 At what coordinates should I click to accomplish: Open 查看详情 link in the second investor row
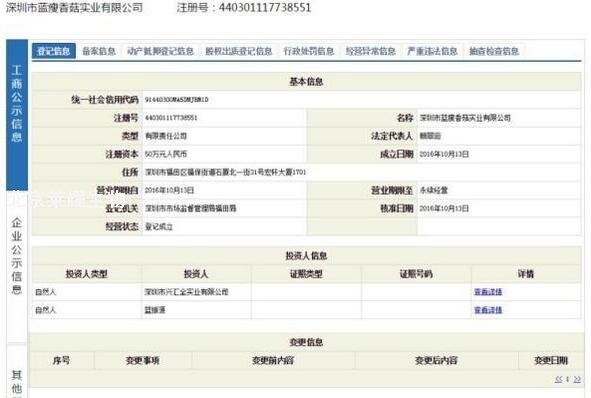pyautogui.click(x=488, y=310)
